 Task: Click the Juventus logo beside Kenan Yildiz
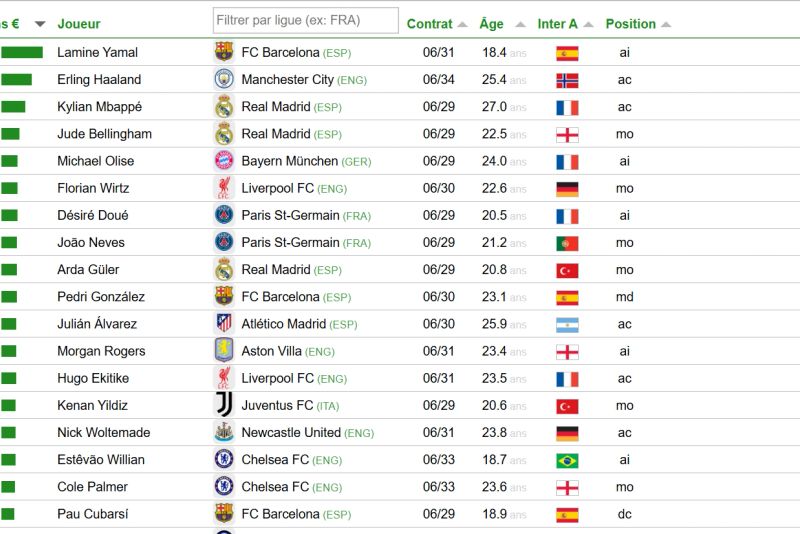(x=223, y=405)
